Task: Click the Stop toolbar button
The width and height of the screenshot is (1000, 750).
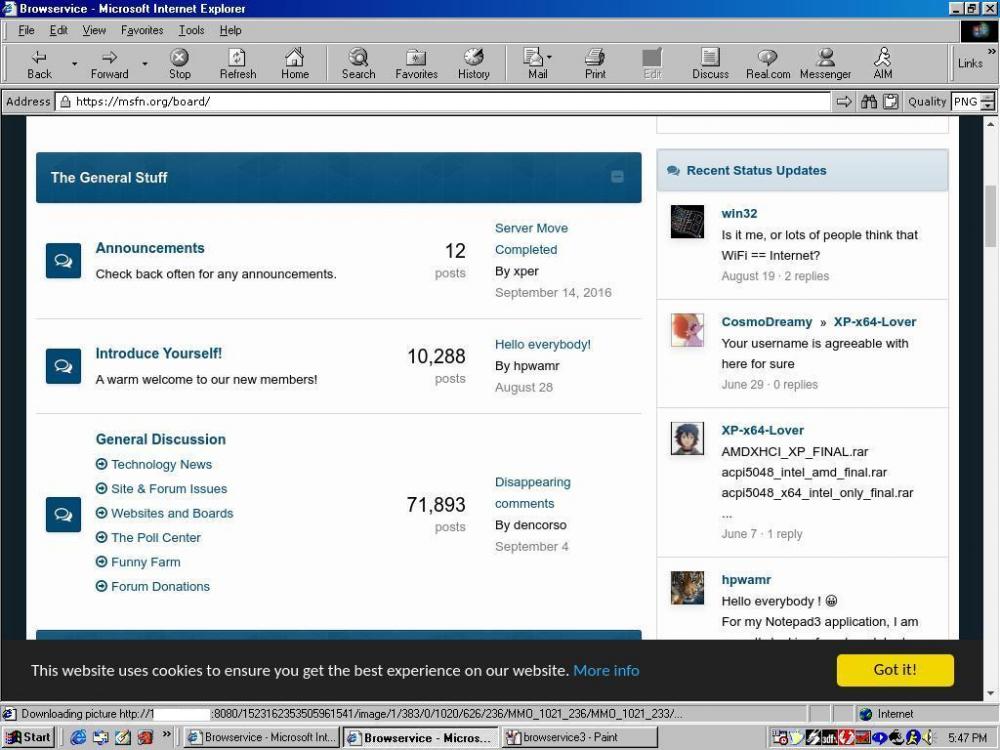Action: coord(179,64)
